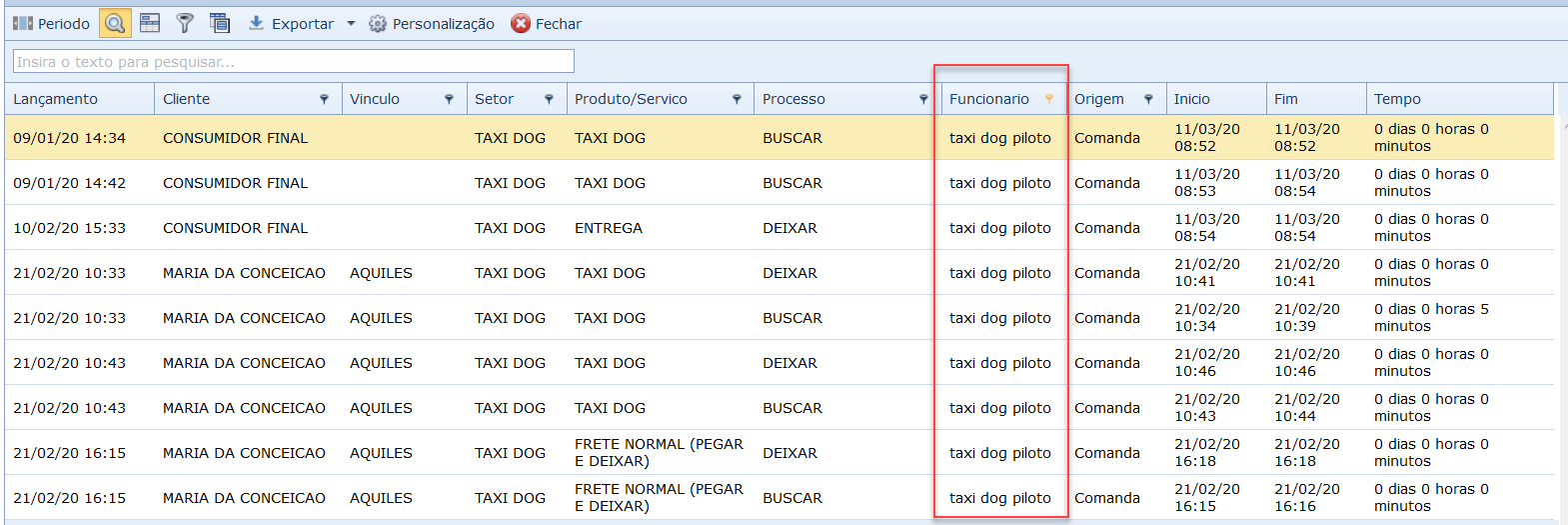1568x525 pixels.
Task: Click the group panel table icon
Action: pos(150,23)
